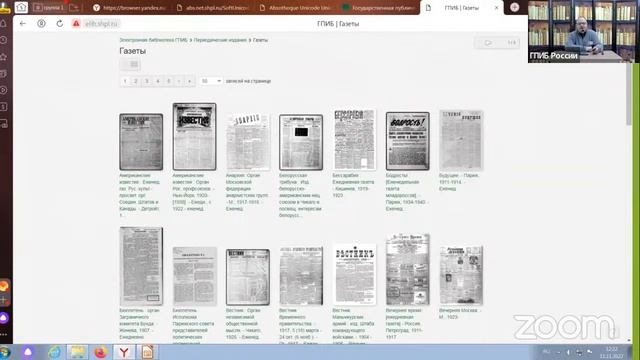Click Бюллетень Исполкома Парижского совета title

(x=193, y=327)
